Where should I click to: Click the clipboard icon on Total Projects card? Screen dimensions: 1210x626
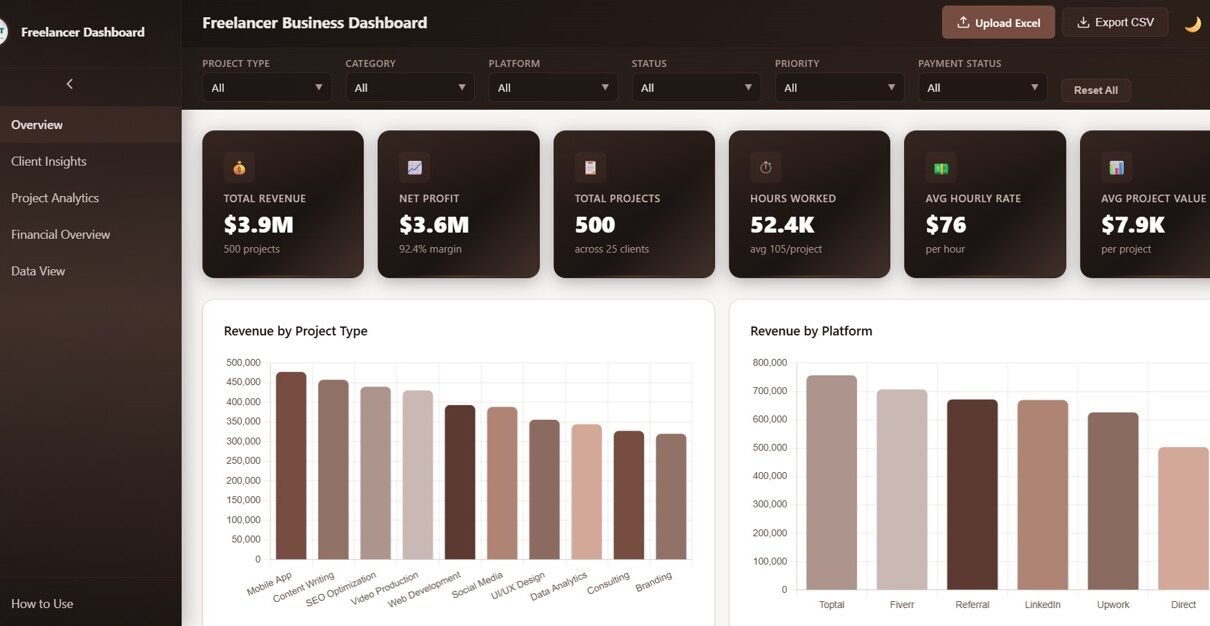590,168
